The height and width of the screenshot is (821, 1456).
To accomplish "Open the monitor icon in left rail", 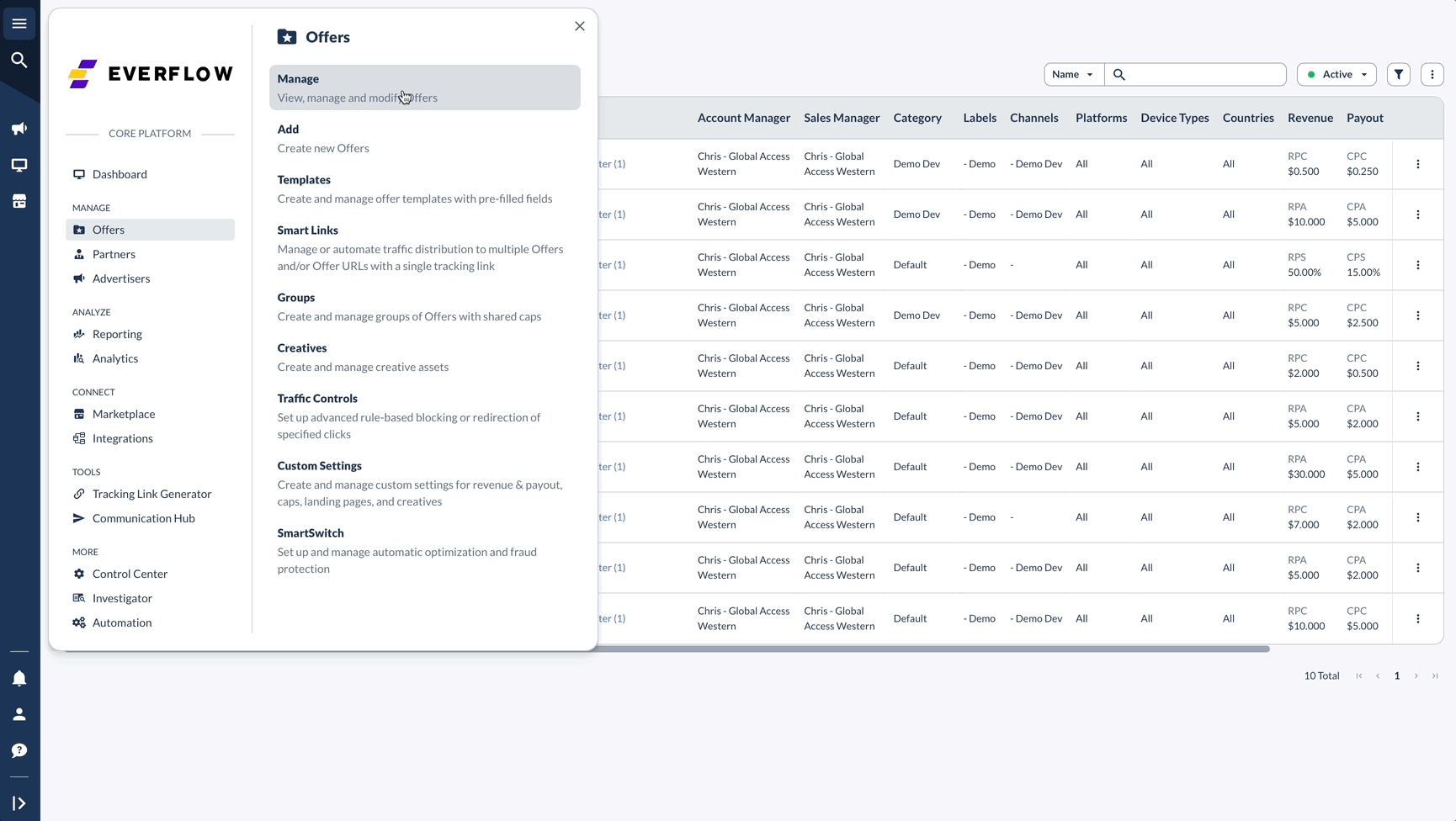I will 19,165.
